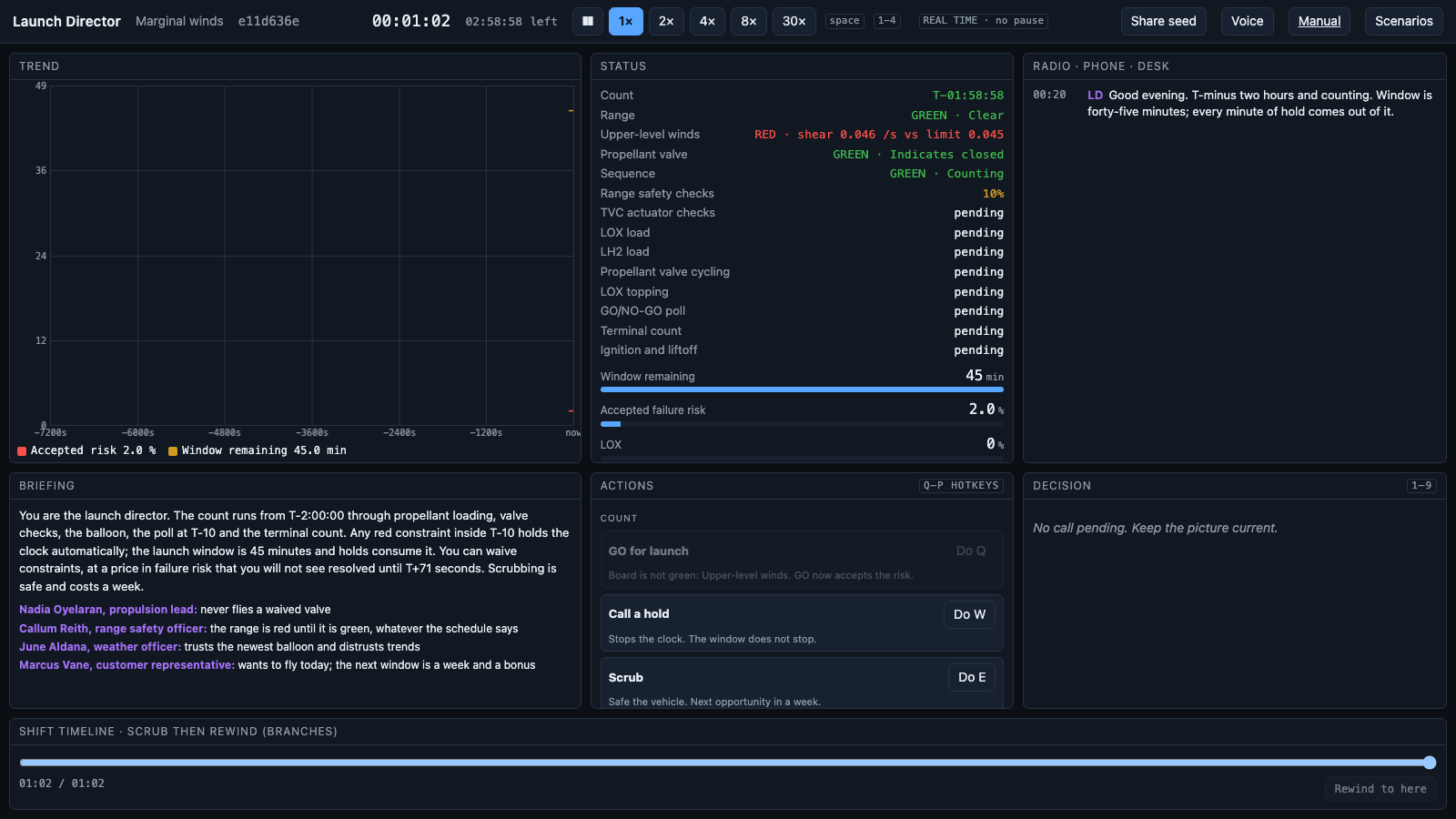Set playback speed to 2x
Screen dimensions: 1456x819
[x=667, y=21]
